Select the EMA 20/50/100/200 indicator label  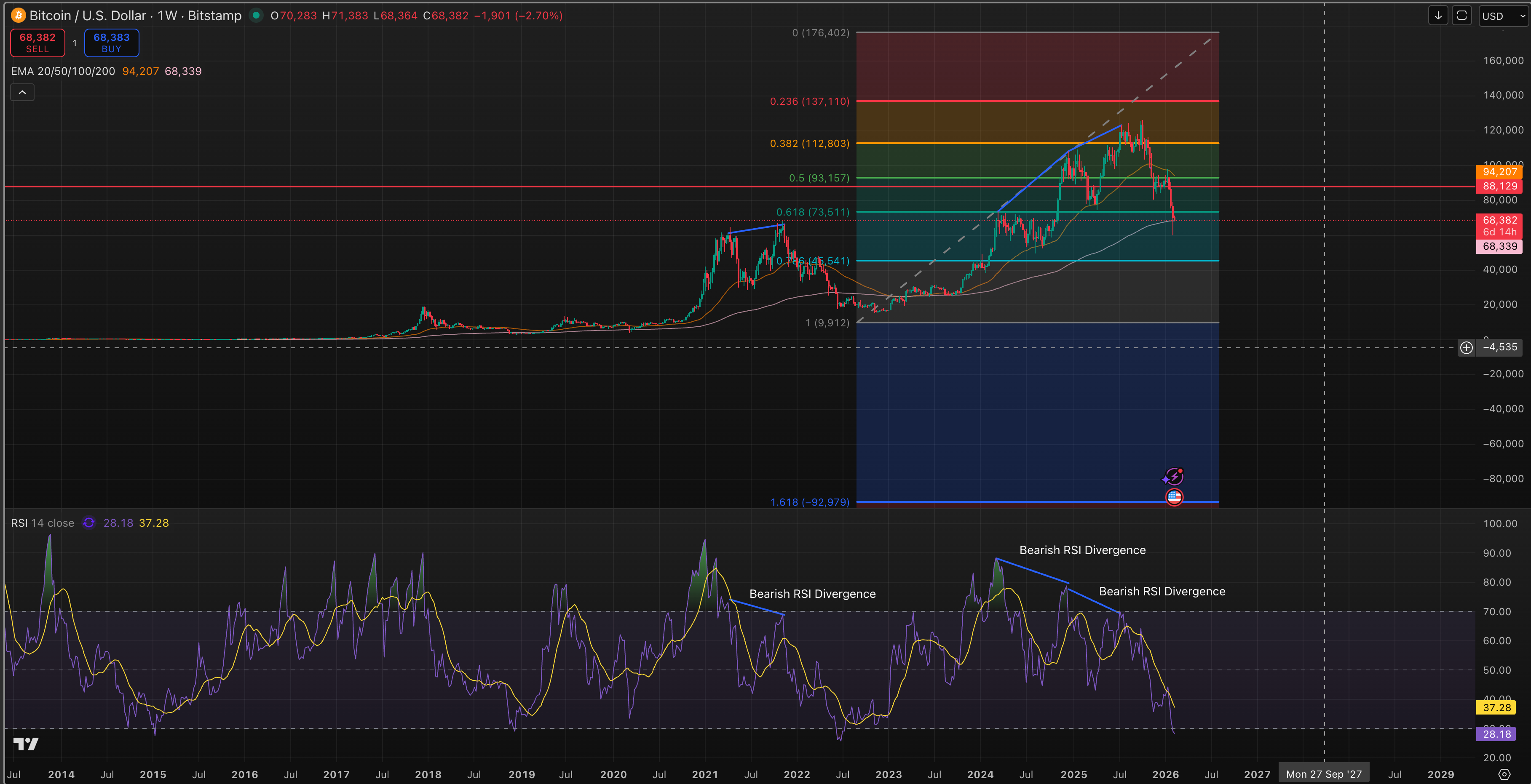[x=63, y=71]
